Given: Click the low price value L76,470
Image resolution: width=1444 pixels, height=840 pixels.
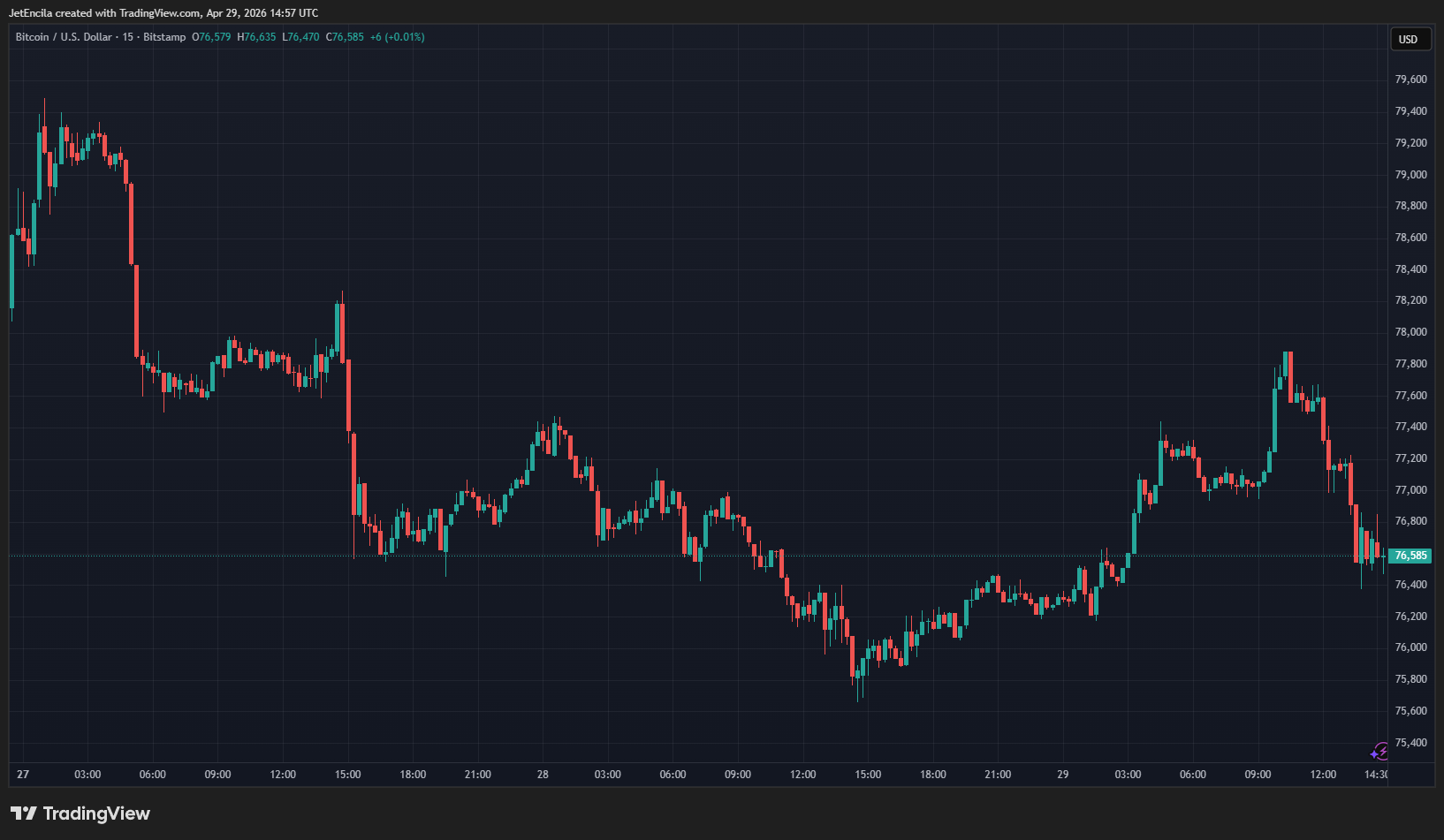Looking at the screenshot, I should 300,37.
